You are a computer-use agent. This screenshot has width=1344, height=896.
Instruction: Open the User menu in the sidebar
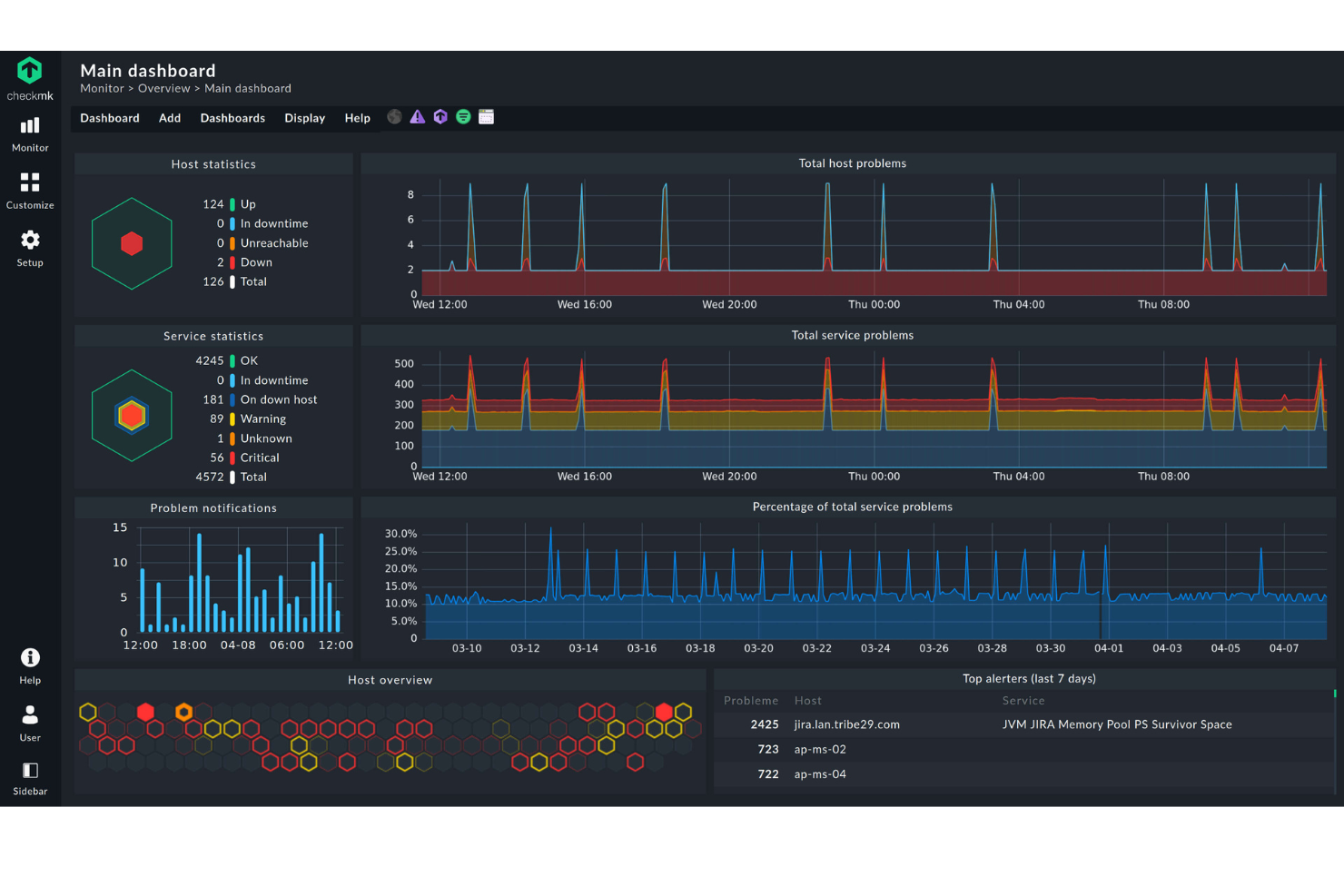(x=30, y=723)
